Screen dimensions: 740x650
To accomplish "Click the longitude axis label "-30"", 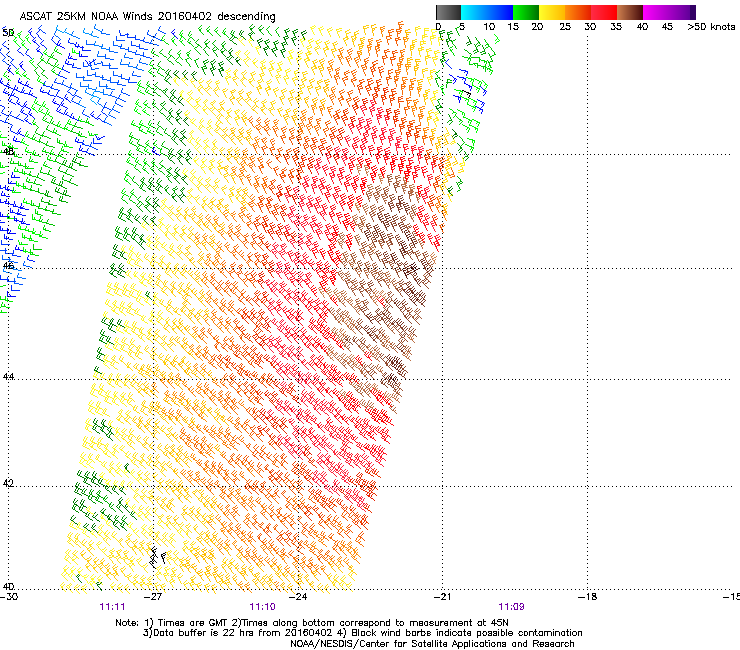I will [x=9, y=597].
